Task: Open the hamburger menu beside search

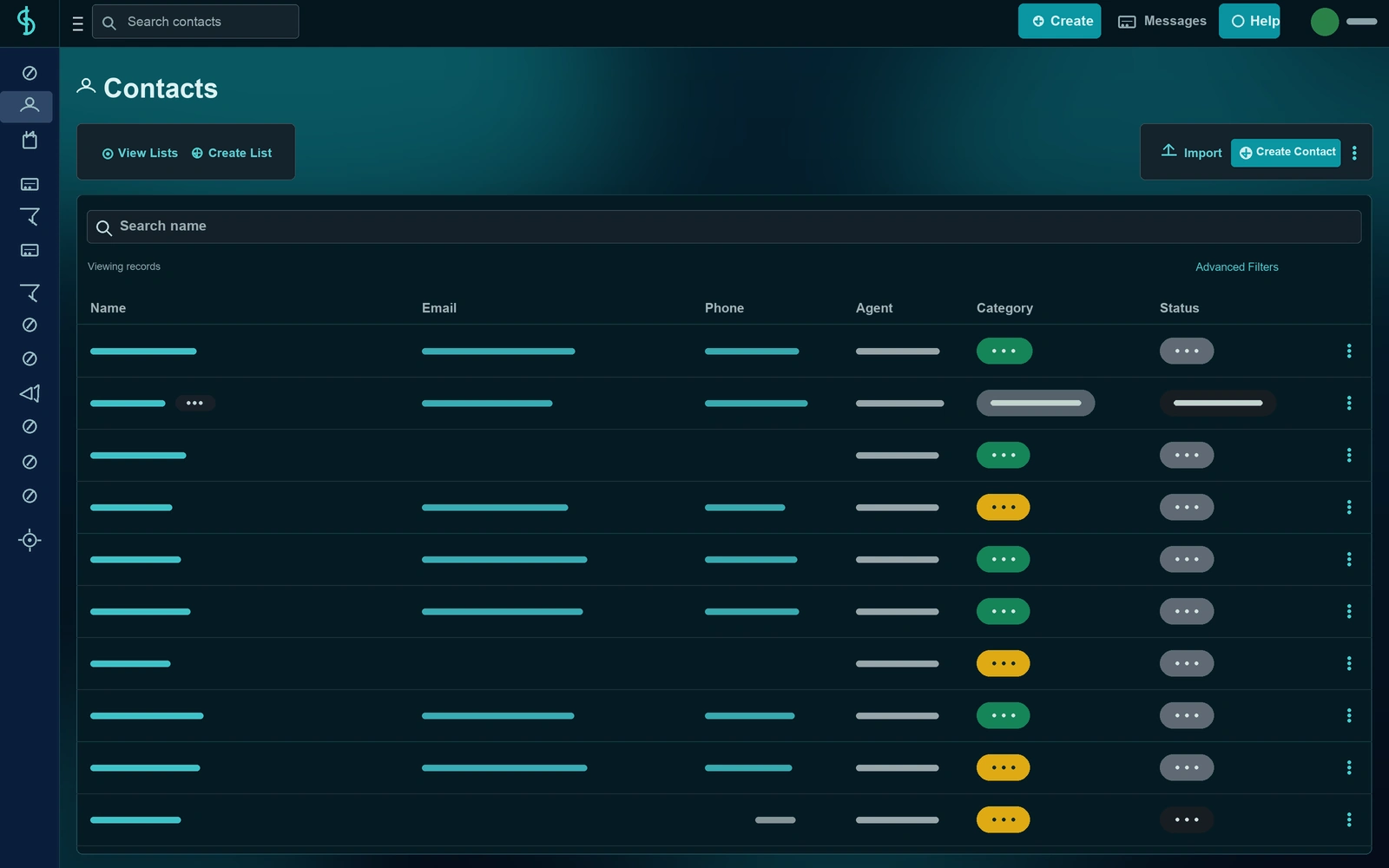Action: click(x=77, y=23)
